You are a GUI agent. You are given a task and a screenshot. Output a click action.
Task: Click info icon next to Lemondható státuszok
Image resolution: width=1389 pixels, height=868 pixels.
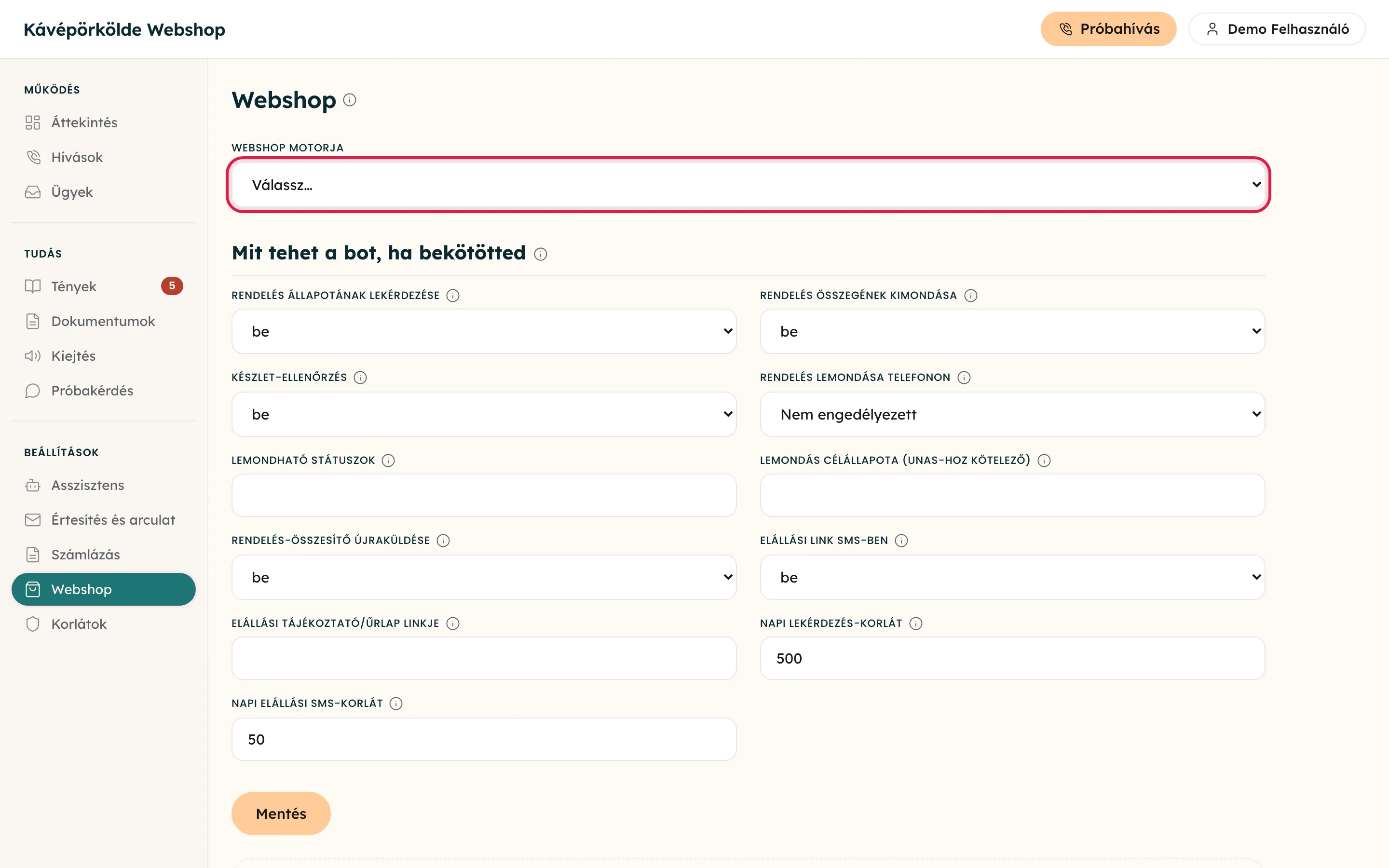[x=389, y=461]
